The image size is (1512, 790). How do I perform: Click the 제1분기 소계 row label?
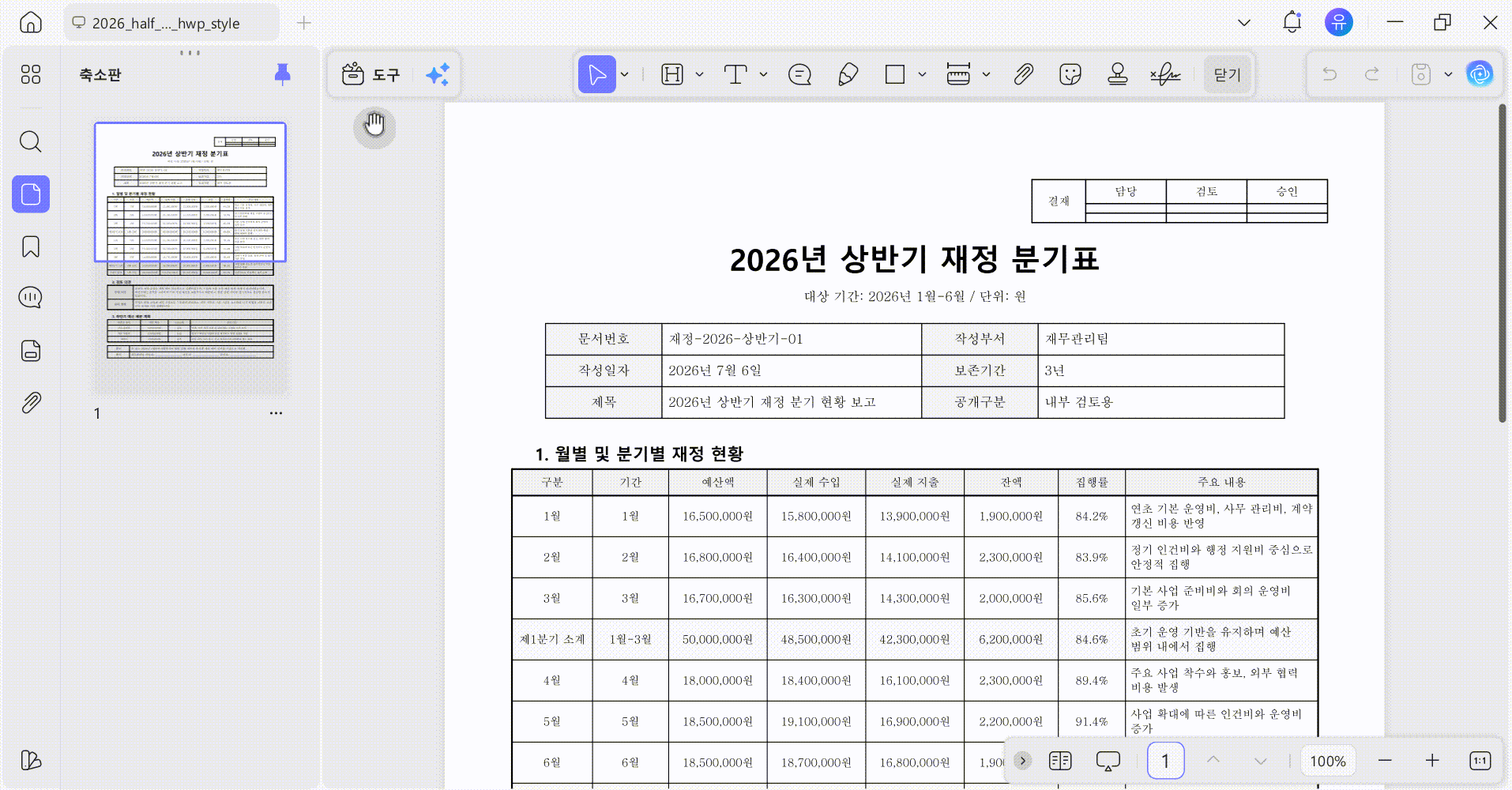click(552, 639)
